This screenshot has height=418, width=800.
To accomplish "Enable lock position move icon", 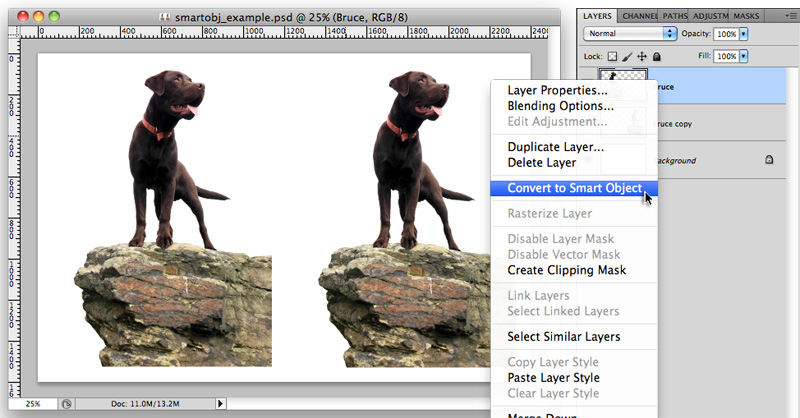I will tap(641, 57).
